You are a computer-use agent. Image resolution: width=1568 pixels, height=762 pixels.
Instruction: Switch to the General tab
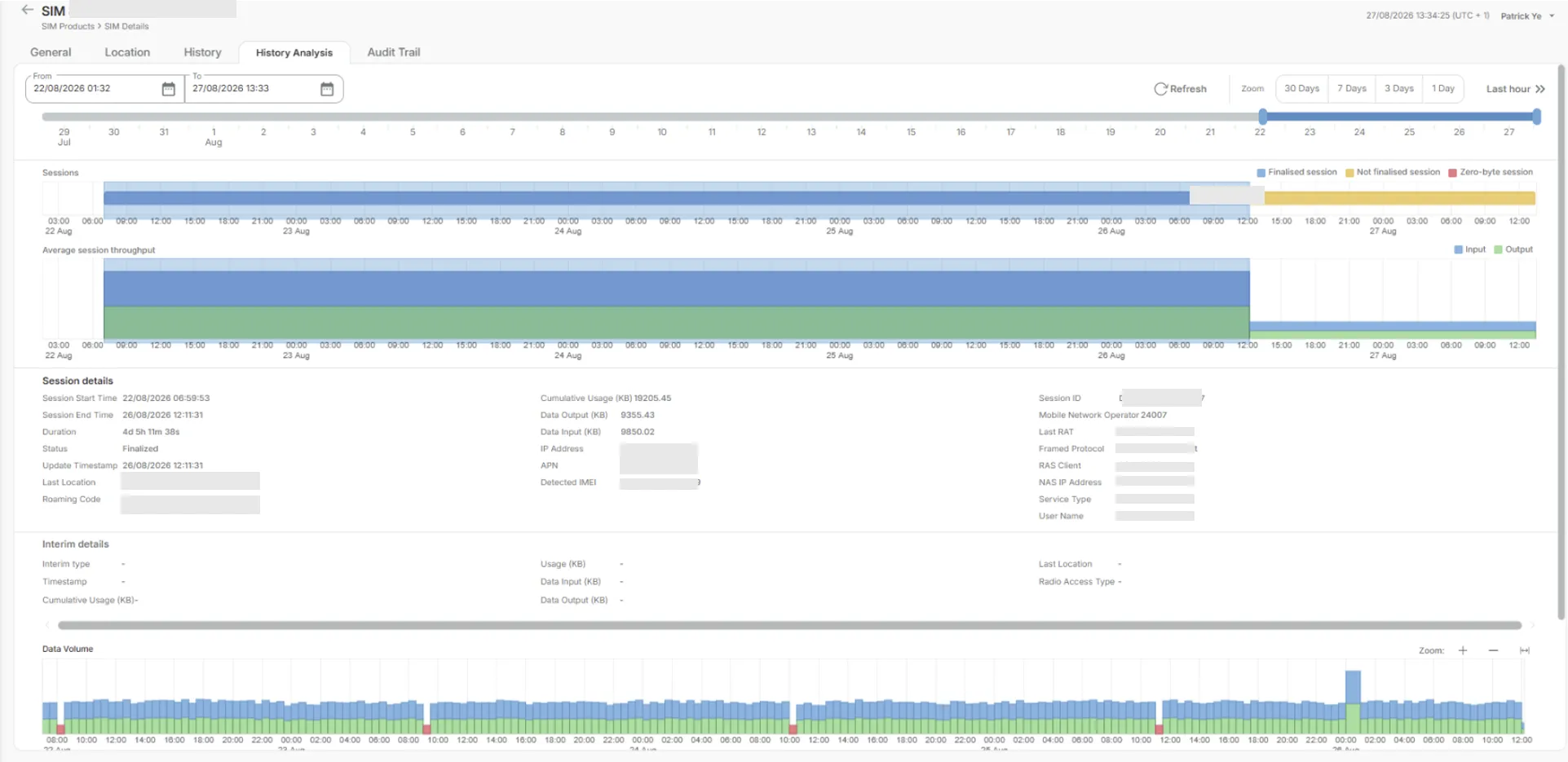[x=51, y=52]
